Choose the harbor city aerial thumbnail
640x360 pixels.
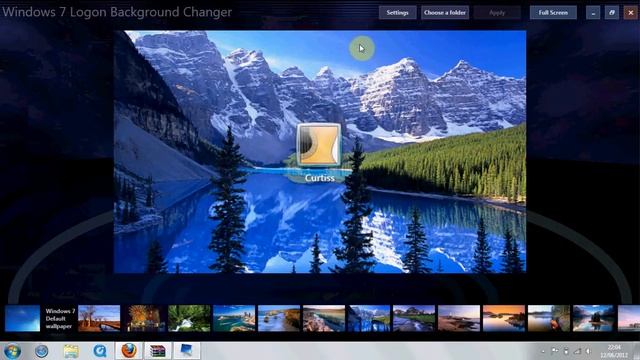[234, 318]
